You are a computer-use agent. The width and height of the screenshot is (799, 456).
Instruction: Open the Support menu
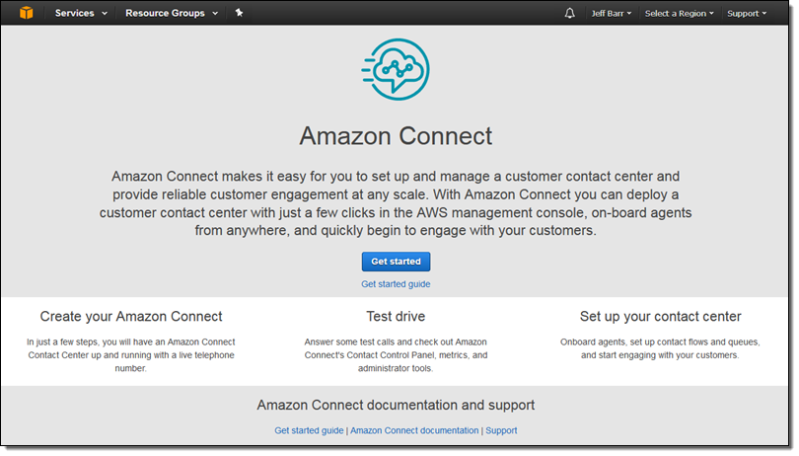(x=747, y=13)
